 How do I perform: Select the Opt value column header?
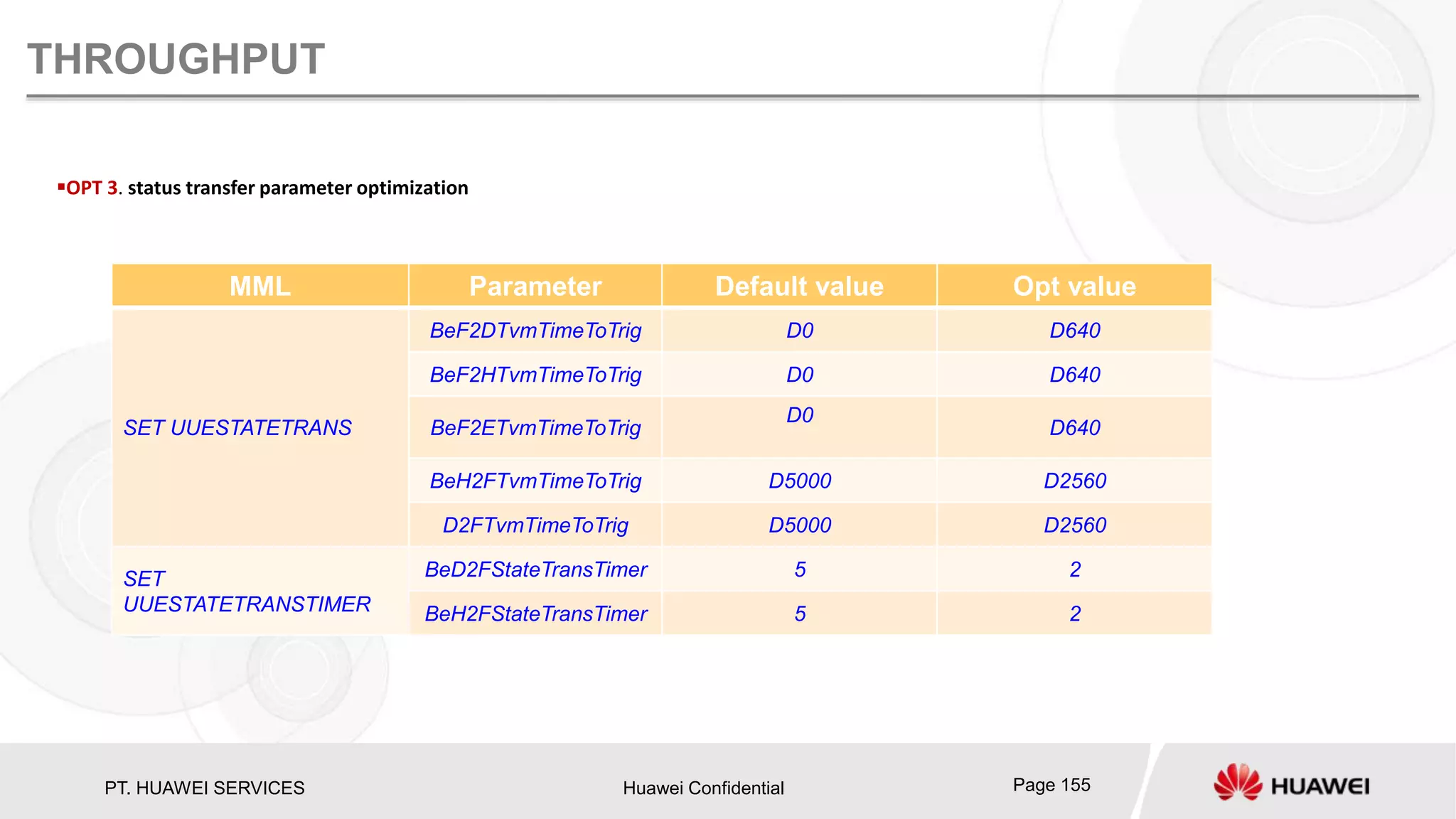1074,286
